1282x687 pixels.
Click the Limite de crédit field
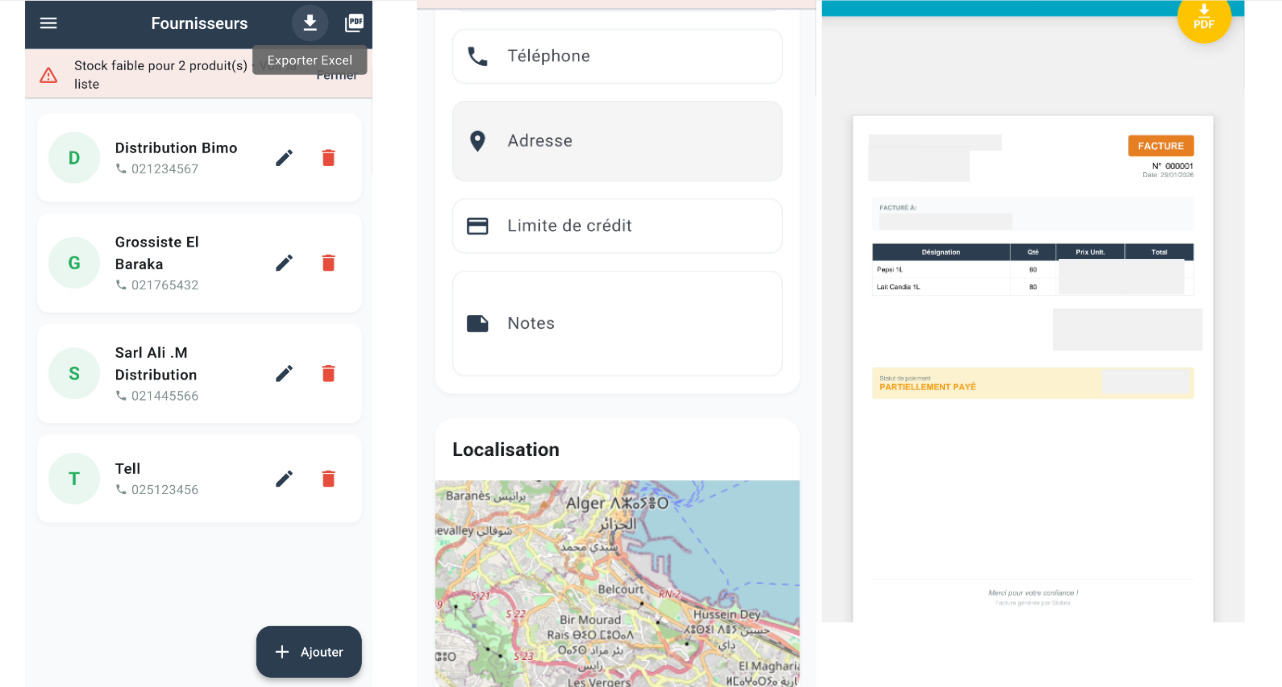[617, 226]
